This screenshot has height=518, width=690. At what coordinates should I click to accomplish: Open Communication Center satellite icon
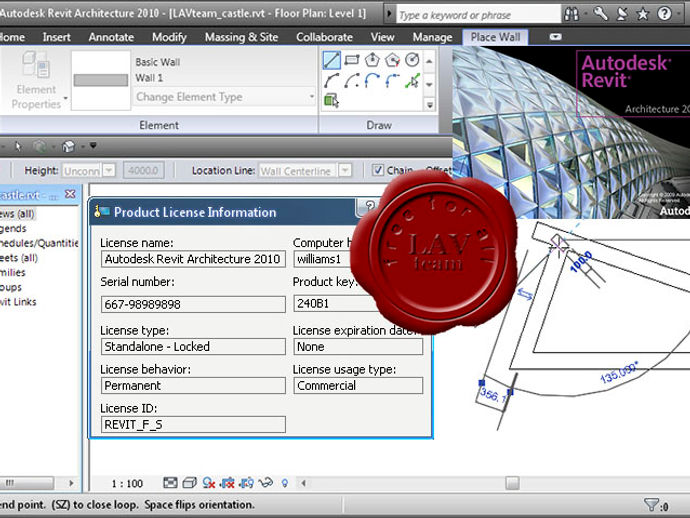point(622,14)
